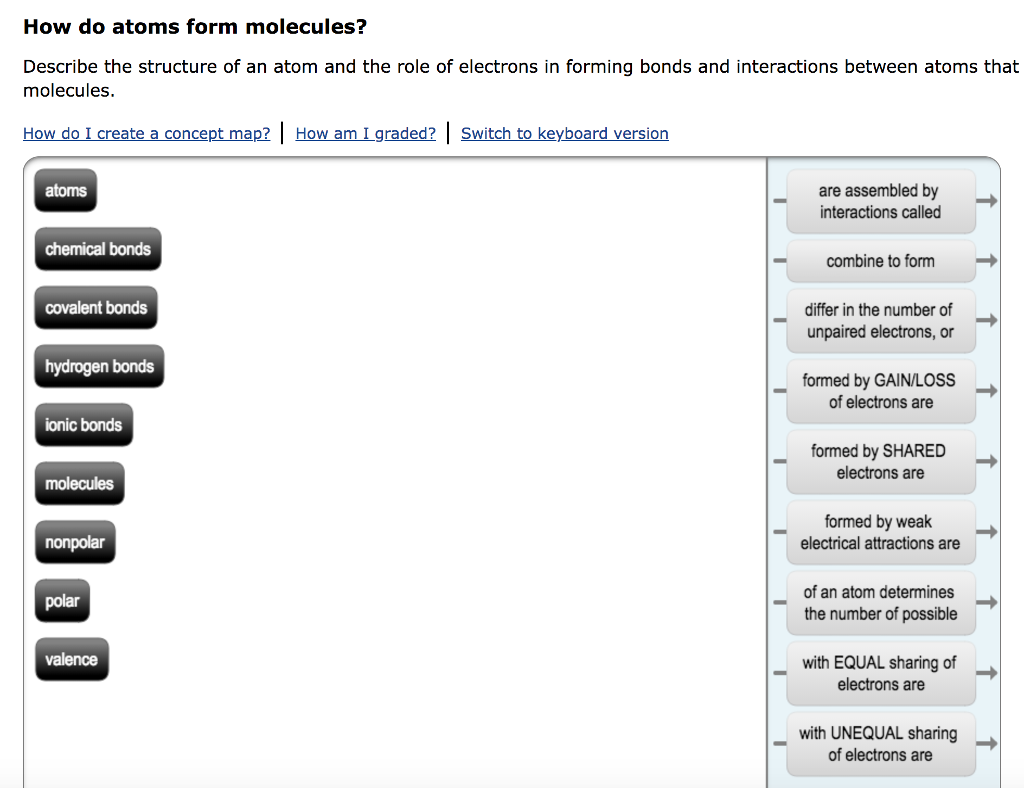1024x788 pixels.
Task: Select the "ionic bonds" term tile
Action: coord(83,424)
